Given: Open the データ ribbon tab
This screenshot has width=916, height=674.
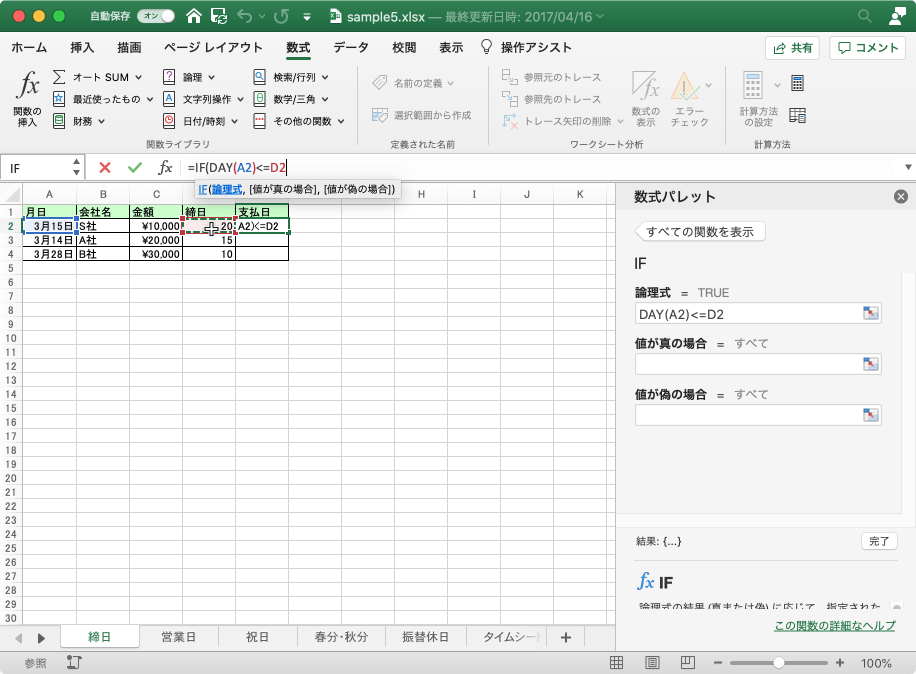Looking at the screenshot, I should 351,47.
